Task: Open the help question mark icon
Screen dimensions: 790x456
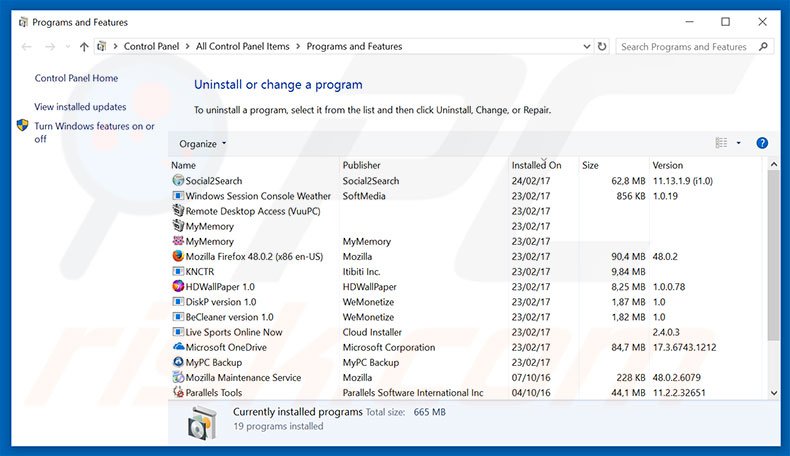Action: coord(762,143)
